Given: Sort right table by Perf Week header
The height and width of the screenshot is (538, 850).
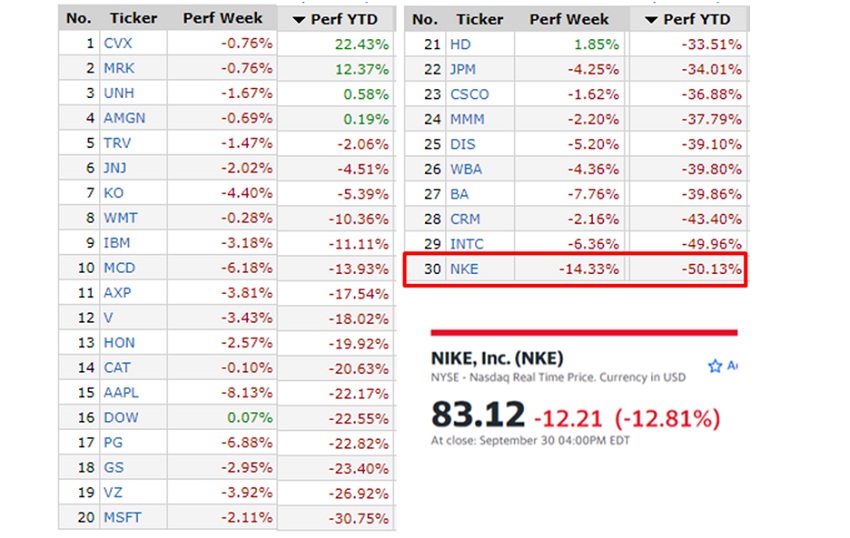Looking at the screenshot, I should [x=569, y=20].
